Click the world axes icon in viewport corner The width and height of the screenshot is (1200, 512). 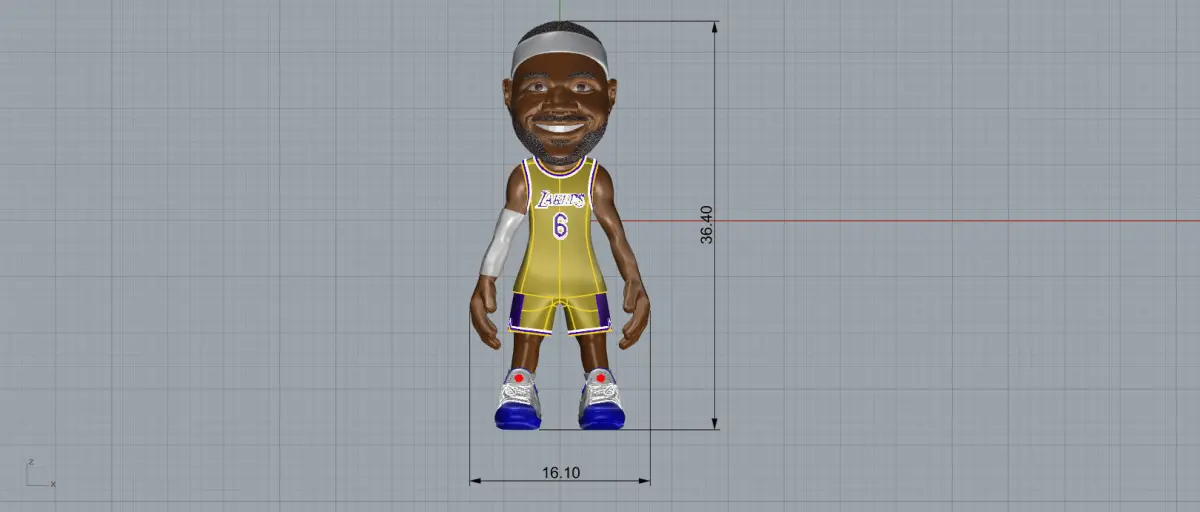(x=40, y=473)
